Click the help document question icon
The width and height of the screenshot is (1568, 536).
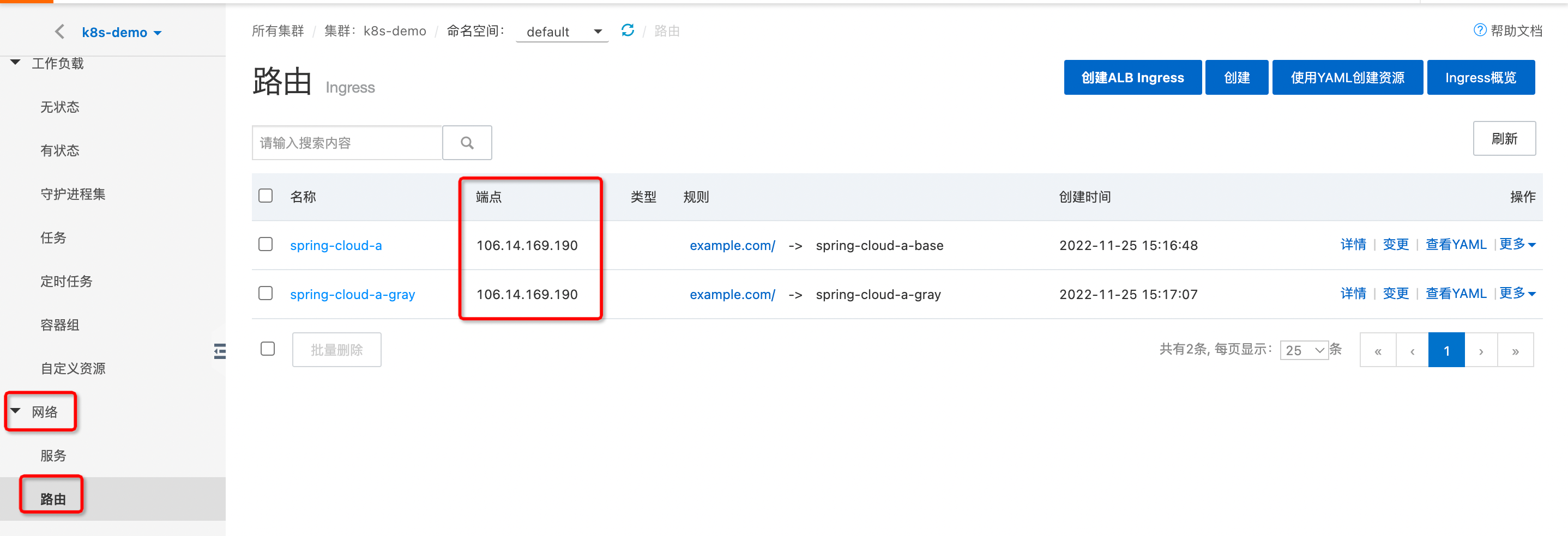click(1480, 30)
